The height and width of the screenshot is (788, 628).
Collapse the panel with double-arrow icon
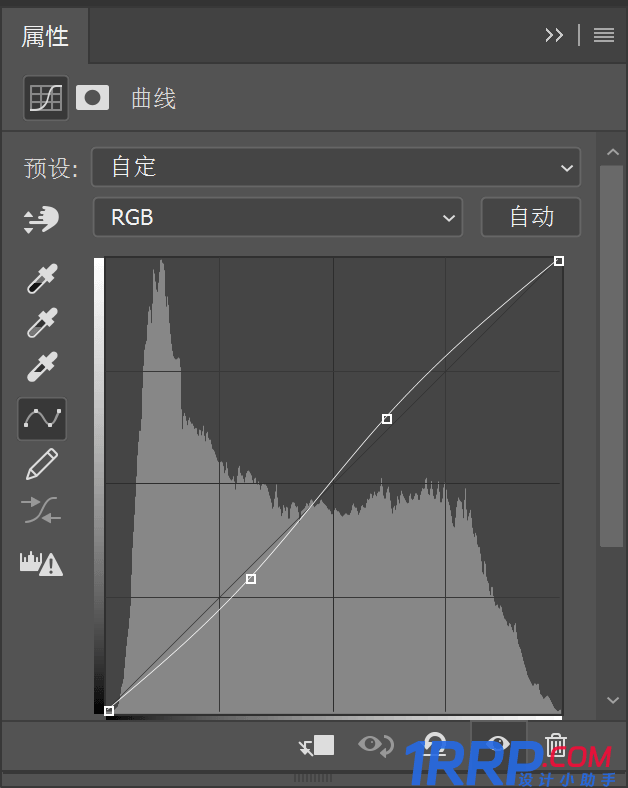554,35
